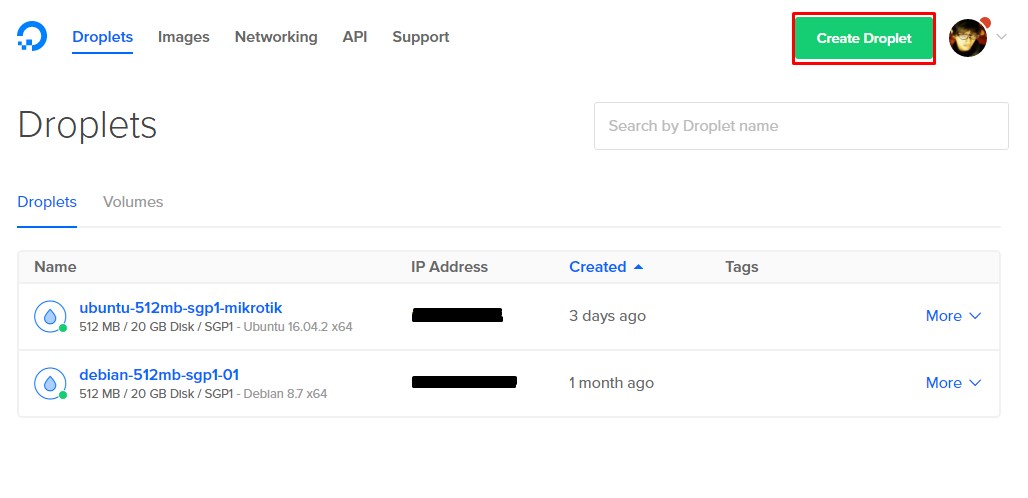The image size is (1028, 498).
Task: Expand the account menu chevron beside avatar
Action: pyautogui.click(x=1001, y=37)
